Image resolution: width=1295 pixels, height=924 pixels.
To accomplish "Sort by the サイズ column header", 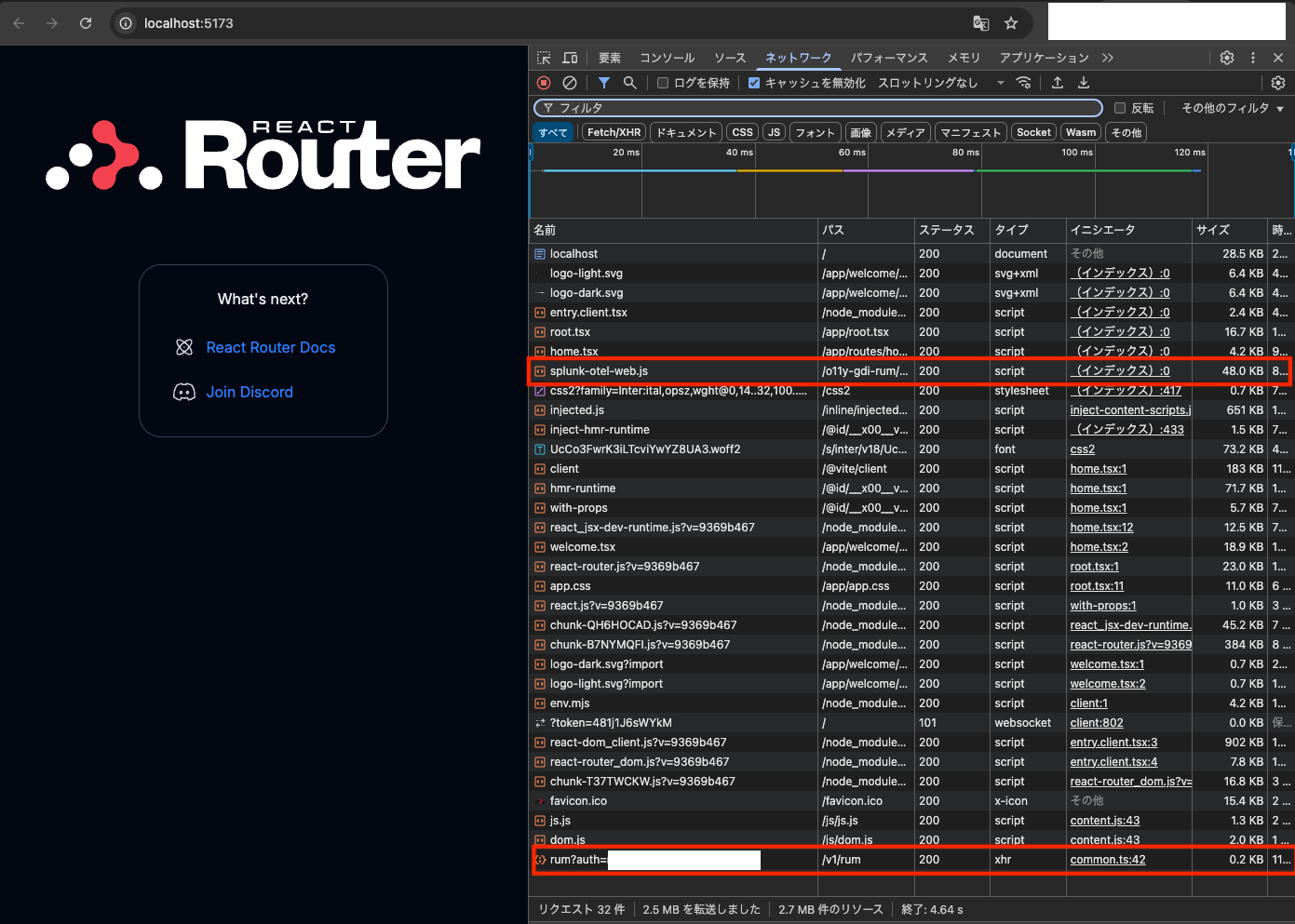I will pyautogui.click(x=1230, y=230).
